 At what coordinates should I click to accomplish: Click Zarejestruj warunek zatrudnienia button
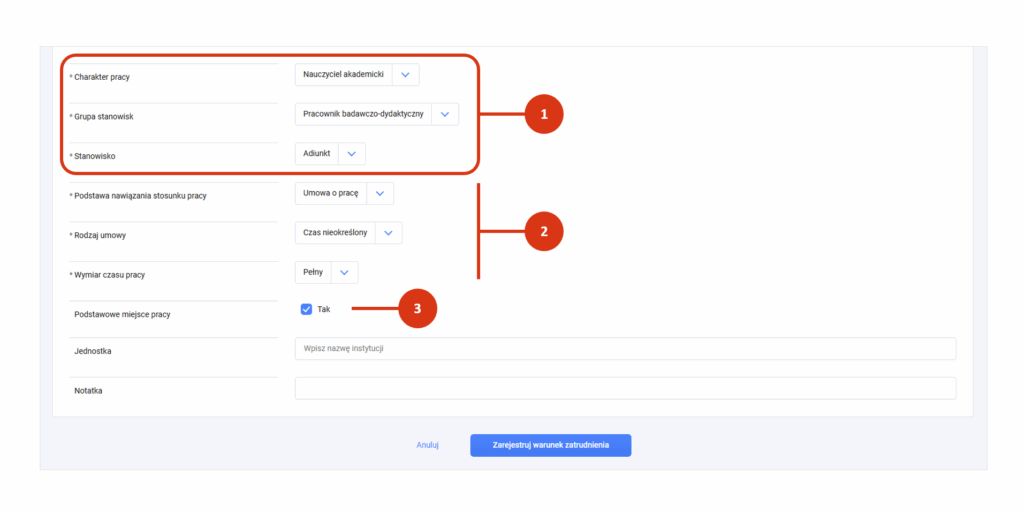(x=551, y=445)
